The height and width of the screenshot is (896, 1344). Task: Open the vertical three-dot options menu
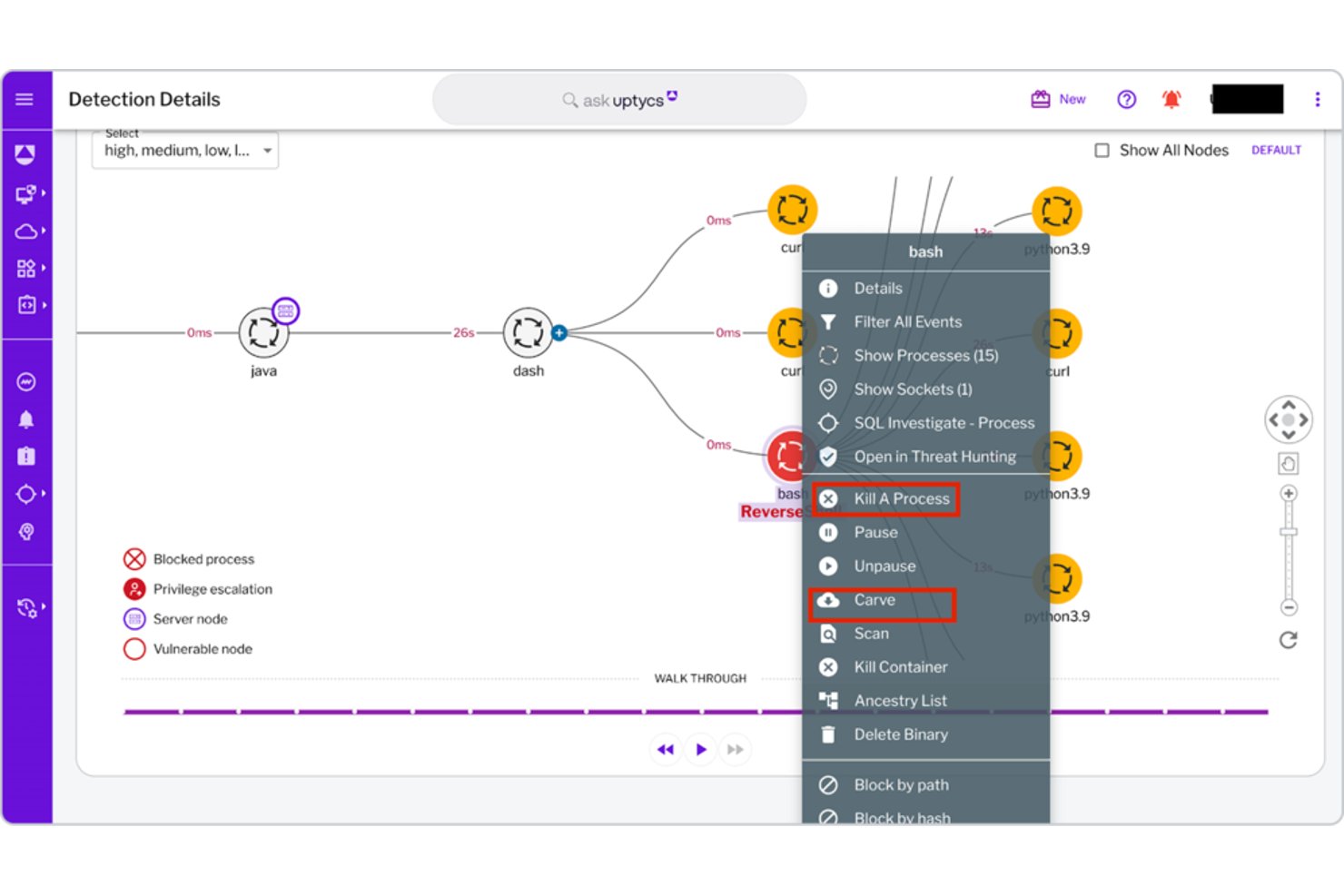point(1318,99)
